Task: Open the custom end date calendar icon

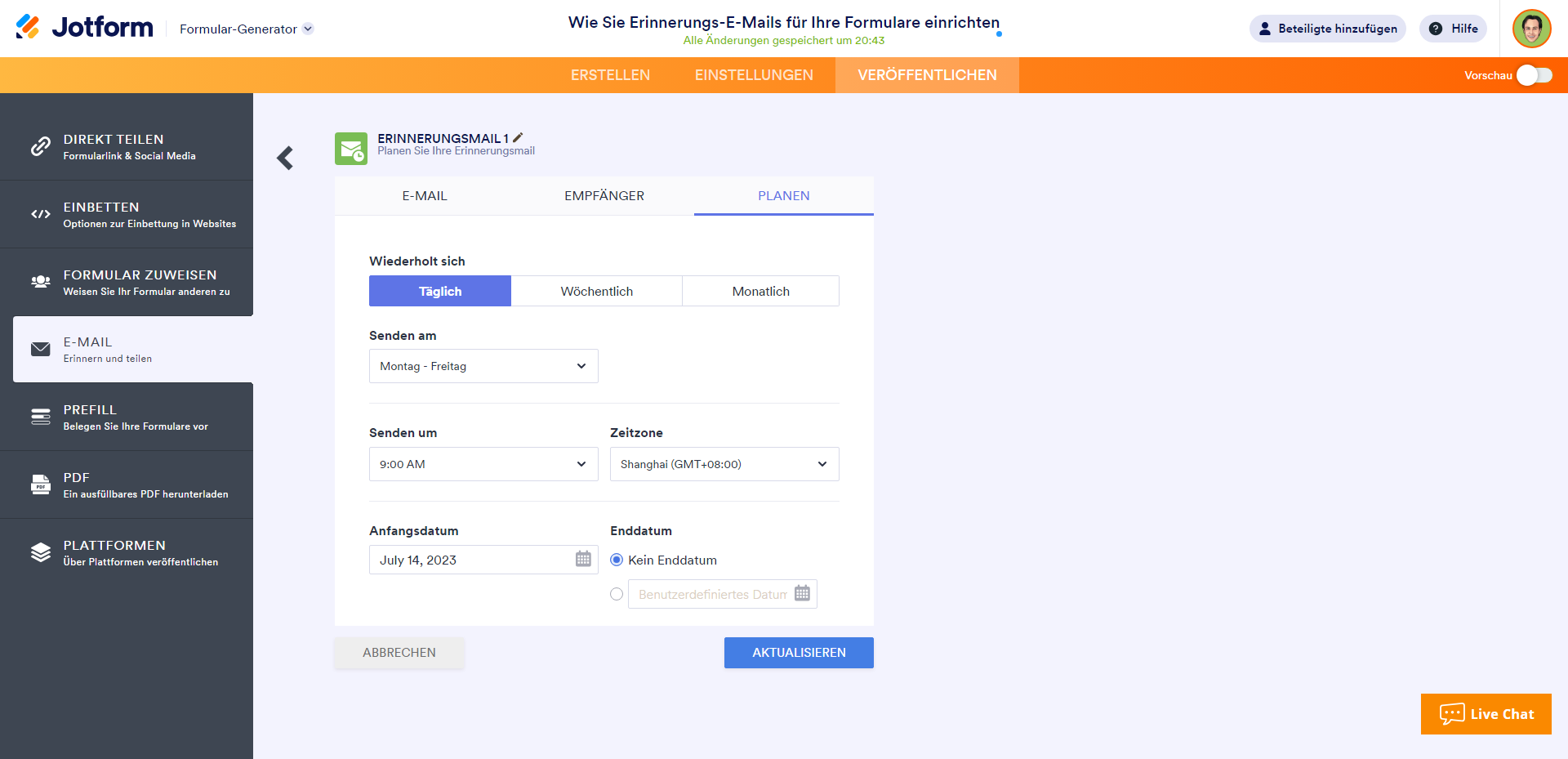Action: click(x=802, y=594)
